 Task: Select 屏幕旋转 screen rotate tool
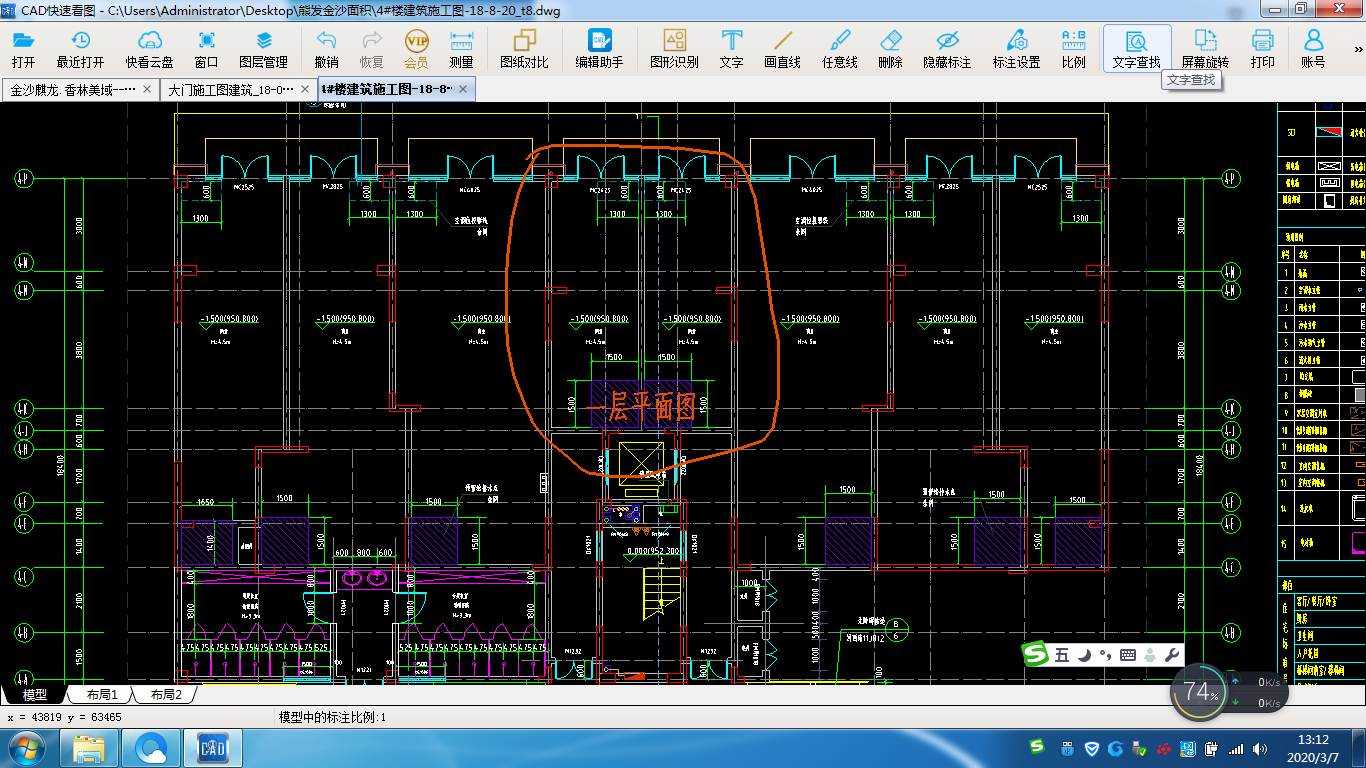pos(1206,49)
